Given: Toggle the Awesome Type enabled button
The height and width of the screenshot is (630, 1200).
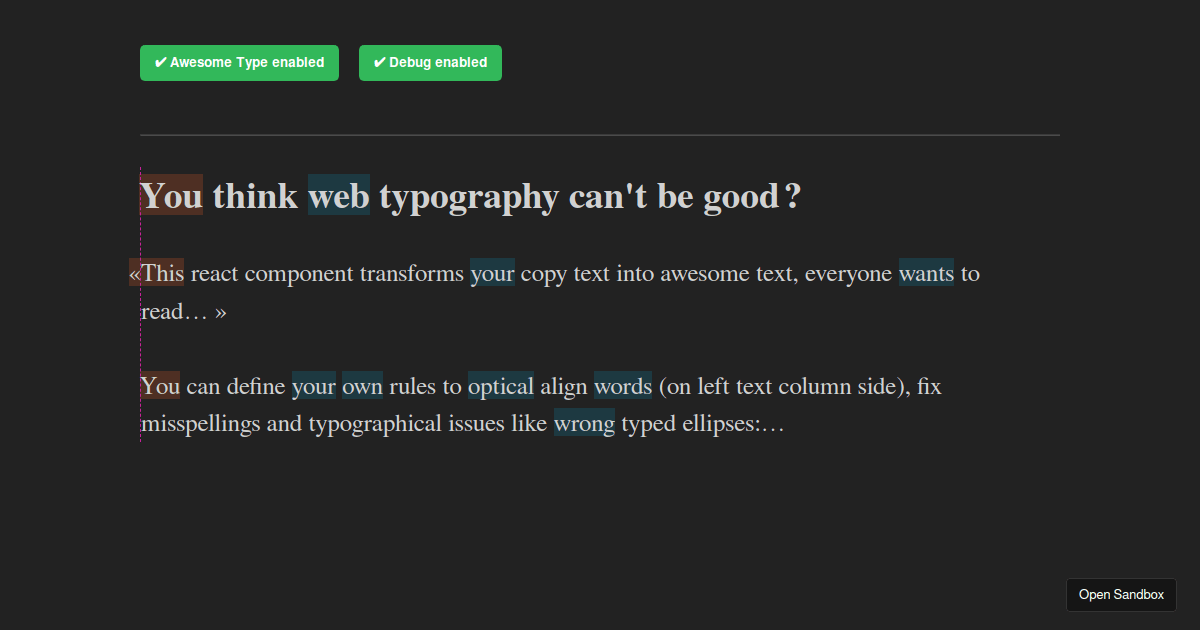Looking at the screenshot, I should pos(239,62).
